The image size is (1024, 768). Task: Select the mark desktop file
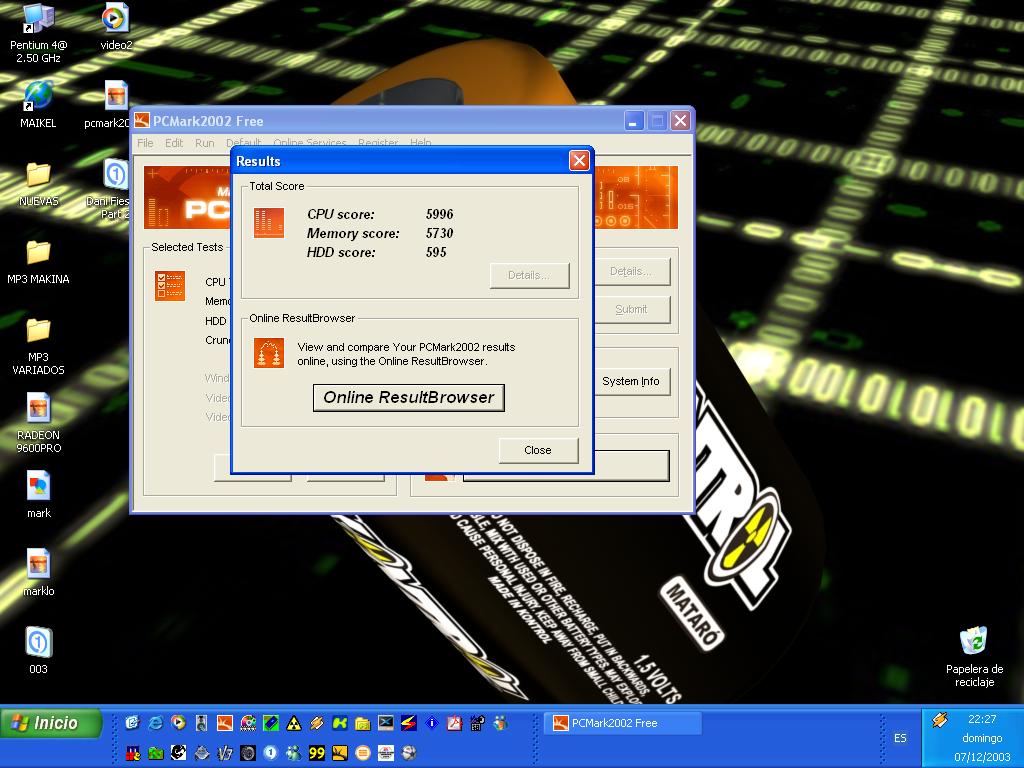(x=39, y=494)
